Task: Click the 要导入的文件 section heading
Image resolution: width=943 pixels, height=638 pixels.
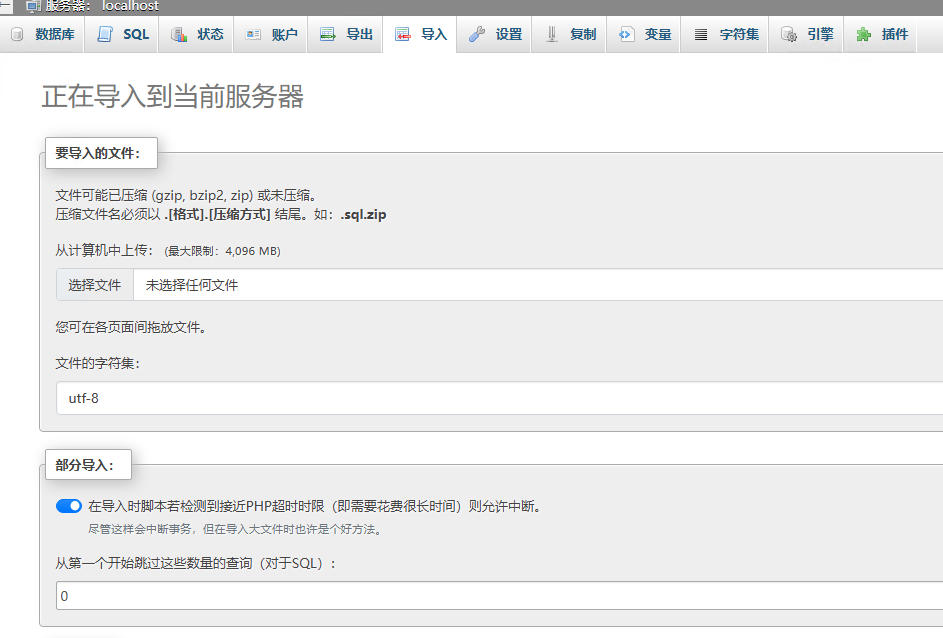Action: click(98, 153)
